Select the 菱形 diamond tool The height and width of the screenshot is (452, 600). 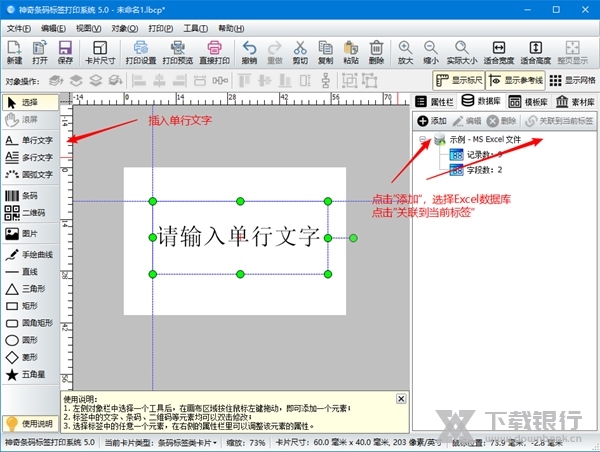(x=29, y=357)
